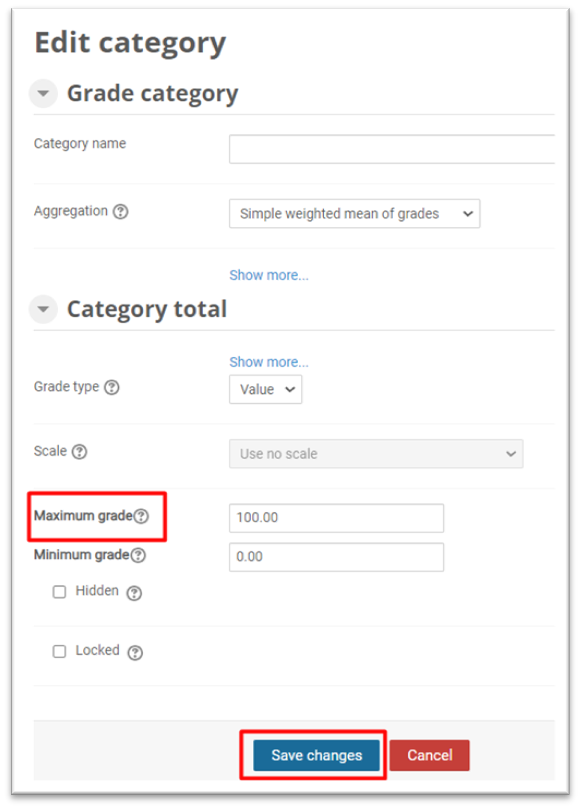Tick the Locked checkbox
The image size is (581, 809).
coord(59,651)
